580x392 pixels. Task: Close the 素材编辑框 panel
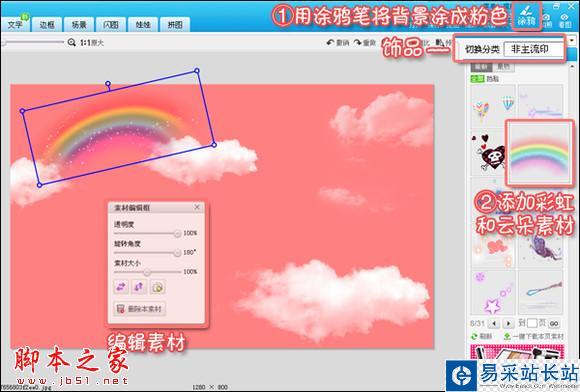tap(197, 207)
